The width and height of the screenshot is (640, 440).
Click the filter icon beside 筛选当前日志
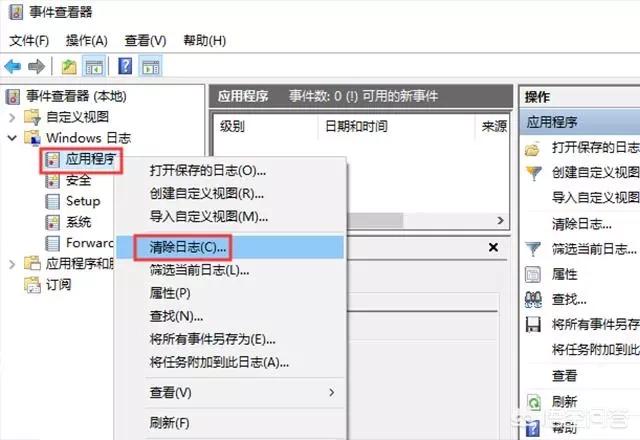[x=533, y=249]
